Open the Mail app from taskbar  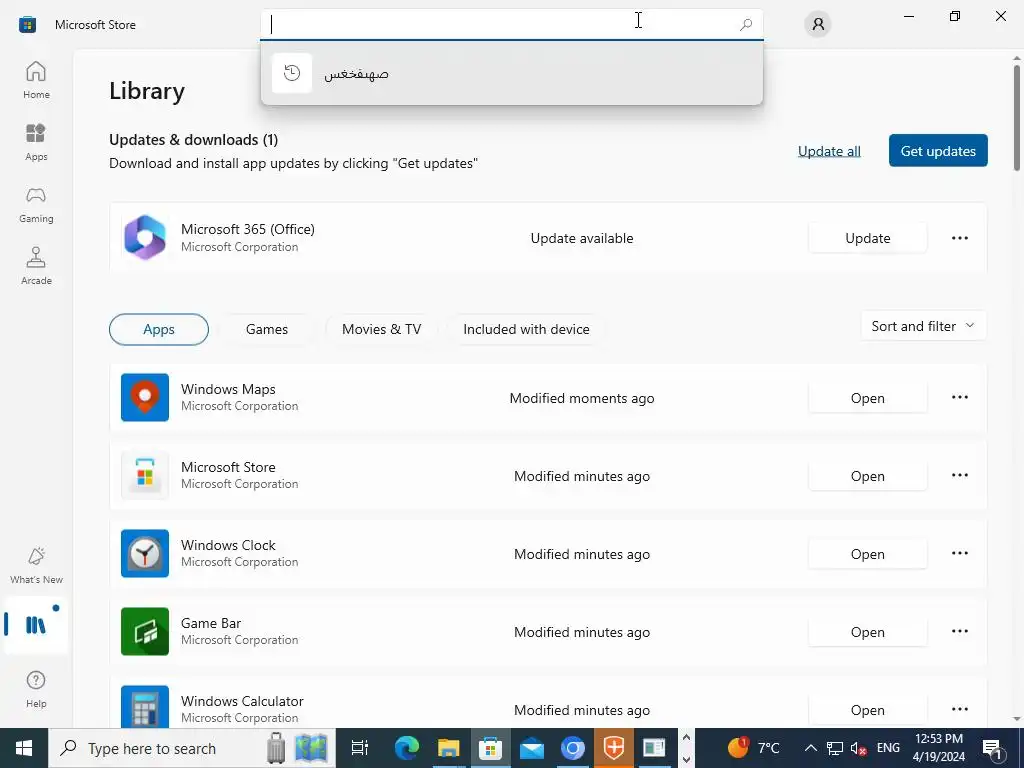(x=532, y=748)
